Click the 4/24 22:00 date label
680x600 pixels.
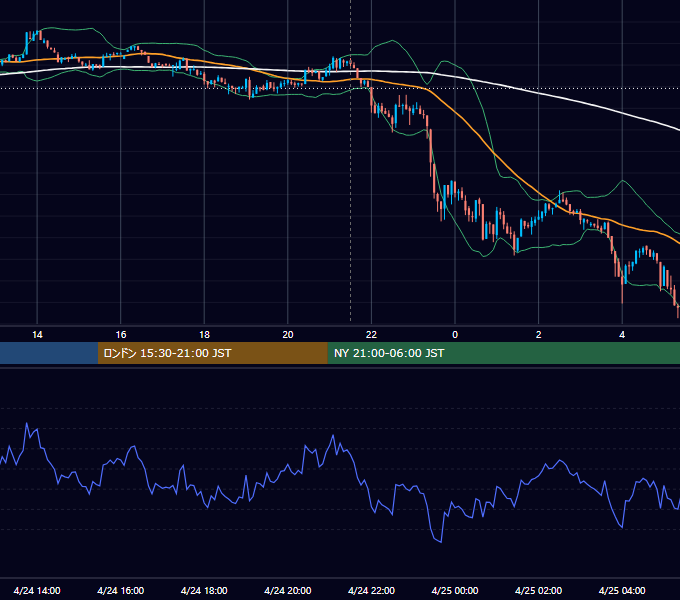pyautogui.click(x=371, y=590)
